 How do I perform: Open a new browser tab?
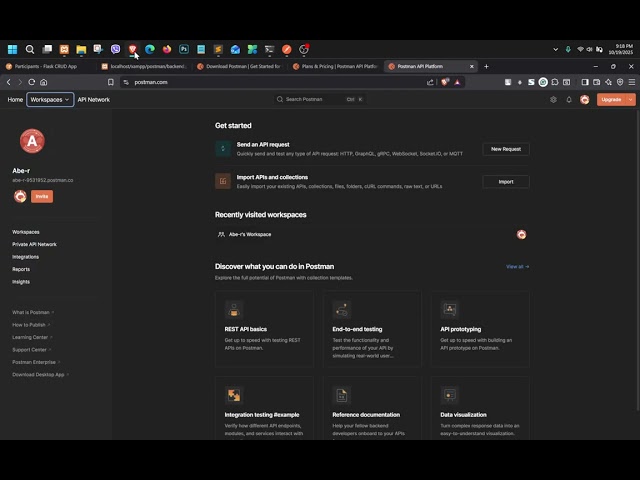(x=486, y=66)
